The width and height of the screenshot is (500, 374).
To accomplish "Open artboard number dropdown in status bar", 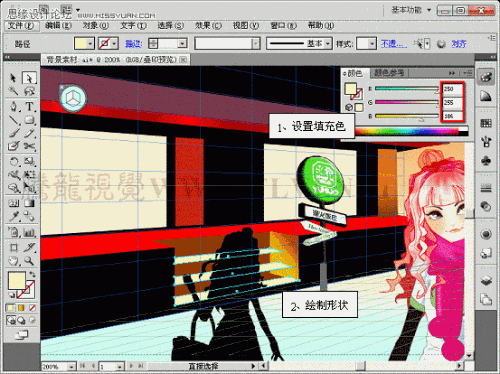I will pyautogui.click(x=120, y=366).
